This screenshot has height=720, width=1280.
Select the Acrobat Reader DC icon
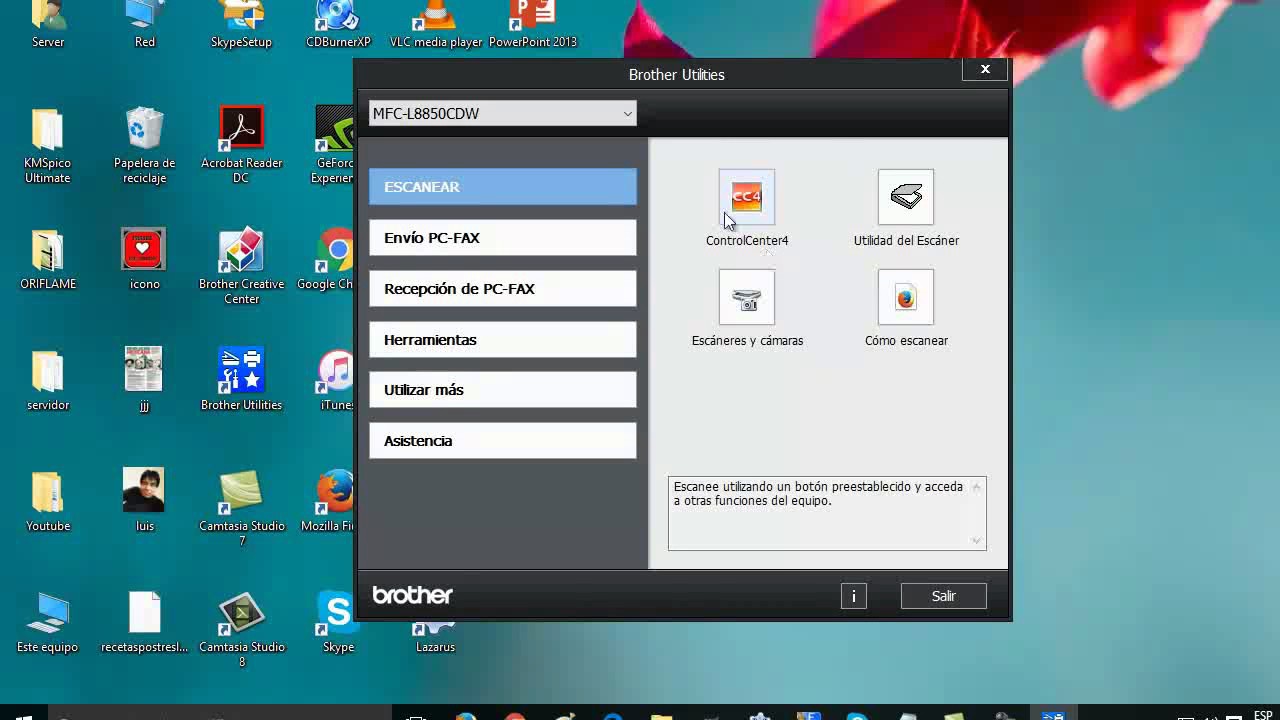coord(241,146)
